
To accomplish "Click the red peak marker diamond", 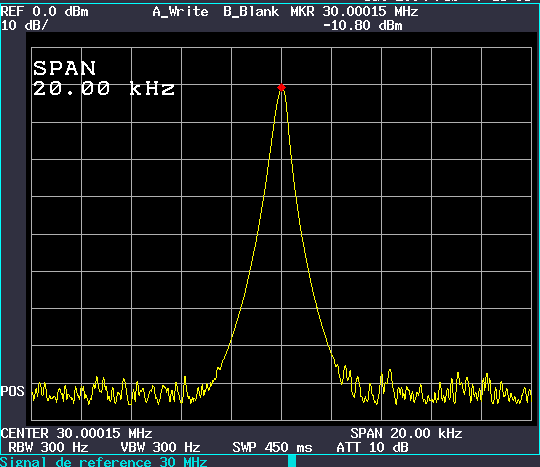I will pos(281,87).
